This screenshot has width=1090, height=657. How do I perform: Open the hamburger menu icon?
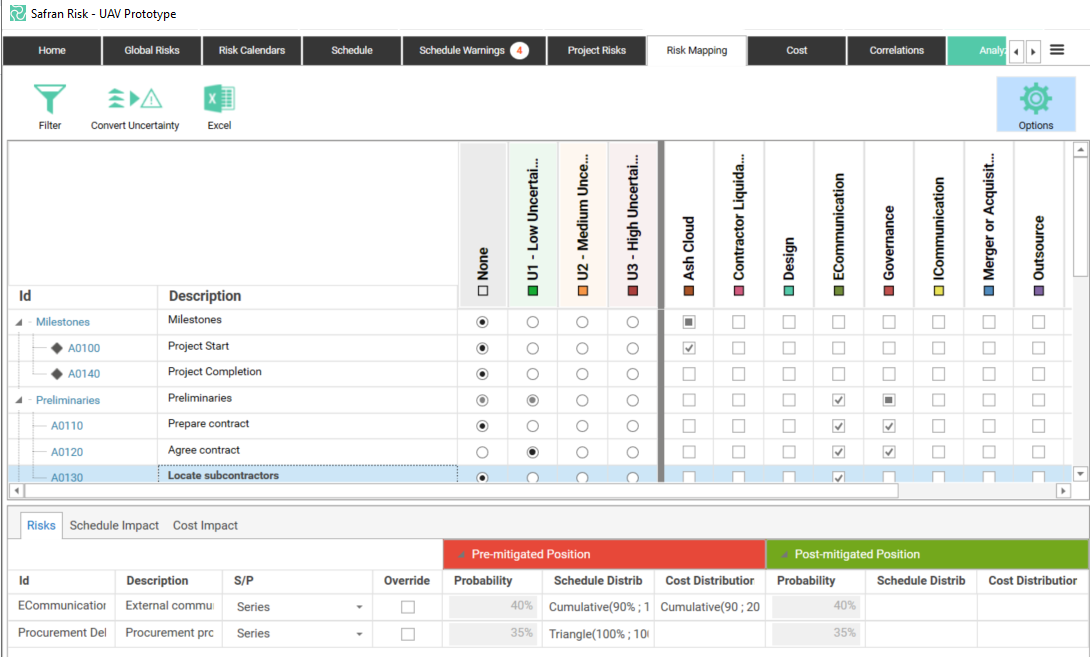[1057, 50]
